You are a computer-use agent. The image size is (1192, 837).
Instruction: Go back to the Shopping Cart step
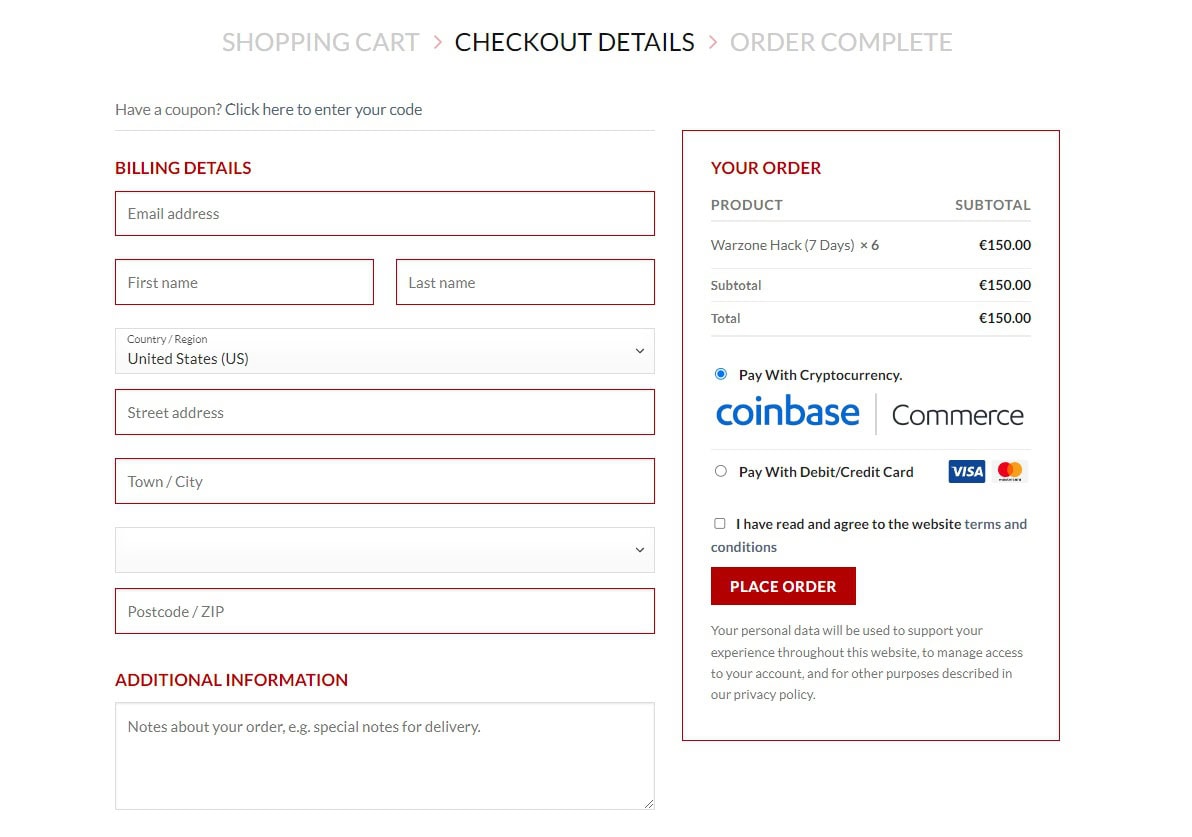coord(320,42)
